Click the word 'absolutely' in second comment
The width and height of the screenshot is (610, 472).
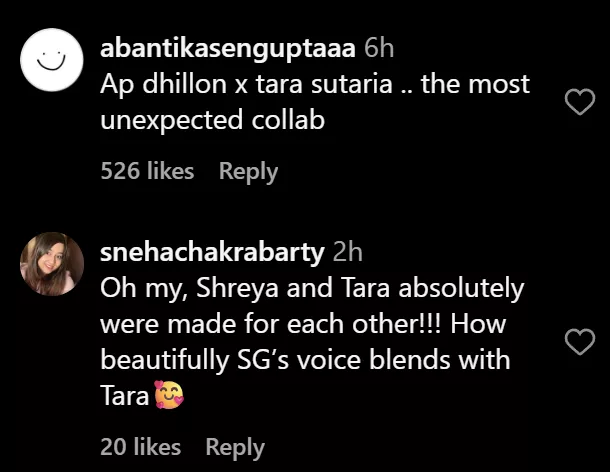tap(461, 289)
